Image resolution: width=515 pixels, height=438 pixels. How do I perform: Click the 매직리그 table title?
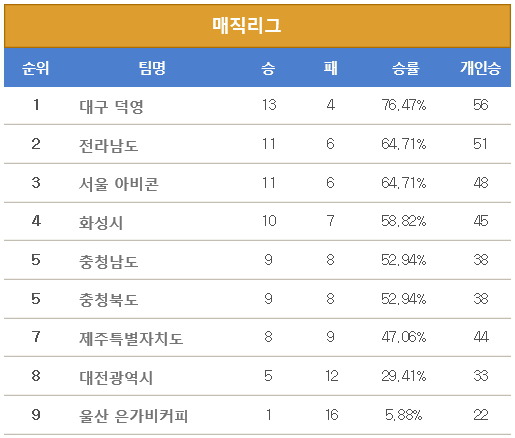point(247,25)
